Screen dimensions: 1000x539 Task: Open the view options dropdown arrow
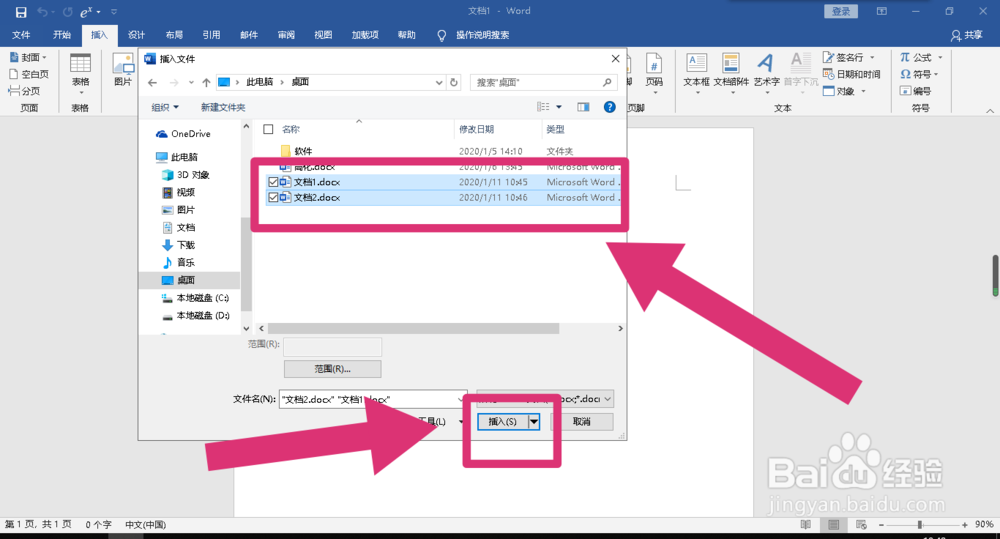[x=559, y=107]
